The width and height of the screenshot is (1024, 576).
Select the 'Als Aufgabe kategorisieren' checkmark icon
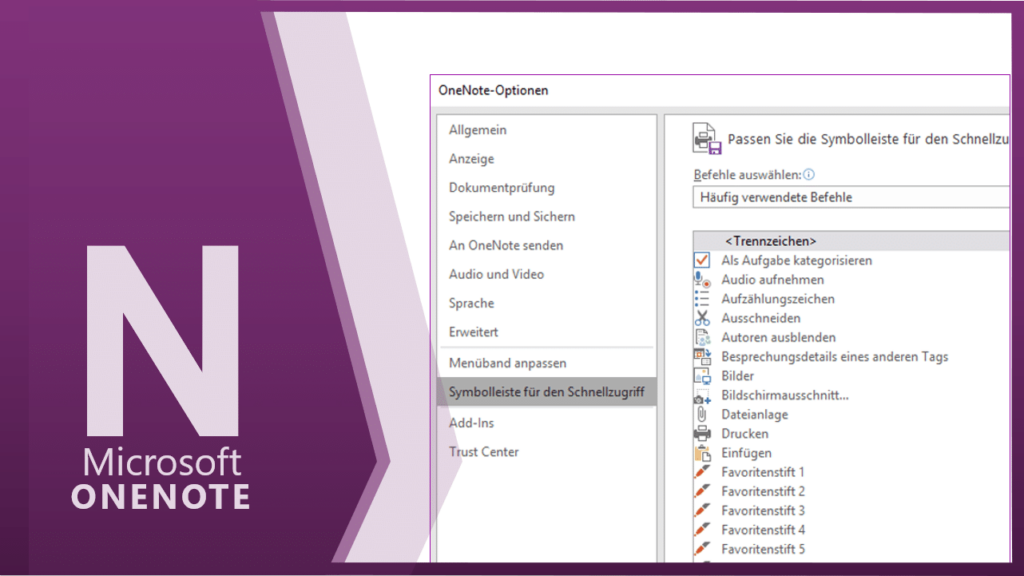[x=702, y=260]
